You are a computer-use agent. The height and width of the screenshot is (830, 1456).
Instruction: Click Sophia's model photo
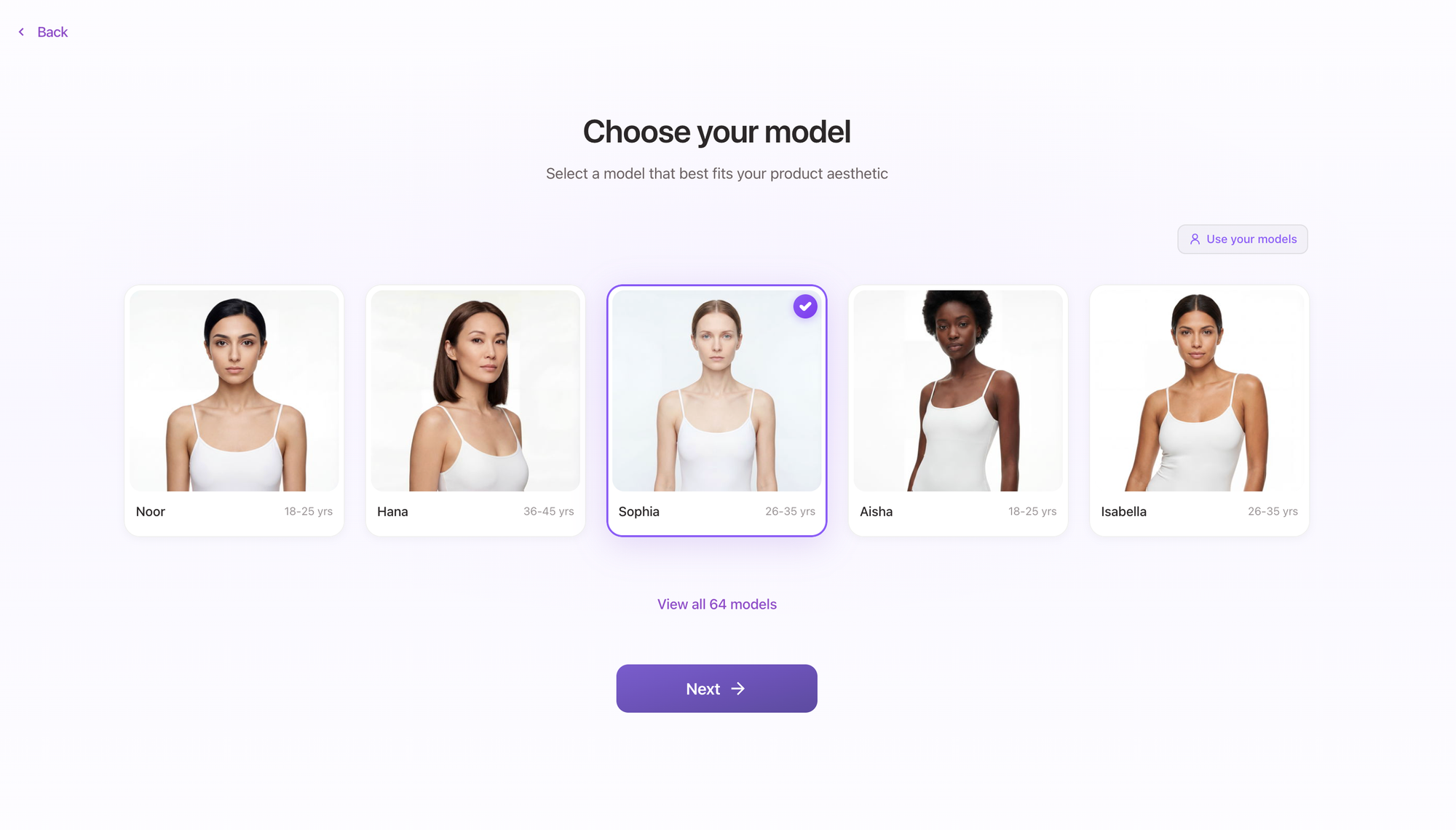717,391
